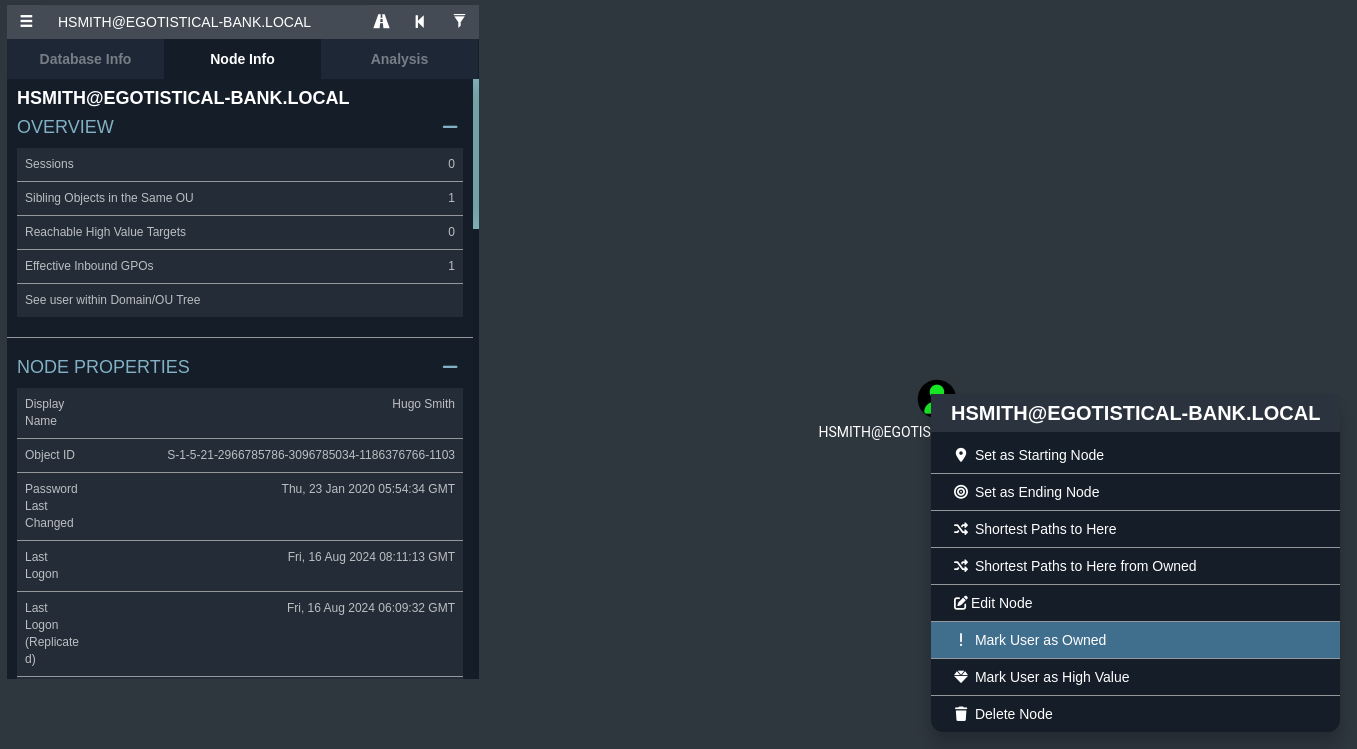
Task: Click the bullseye icon for Ending Node
Action: pos(961,492)
